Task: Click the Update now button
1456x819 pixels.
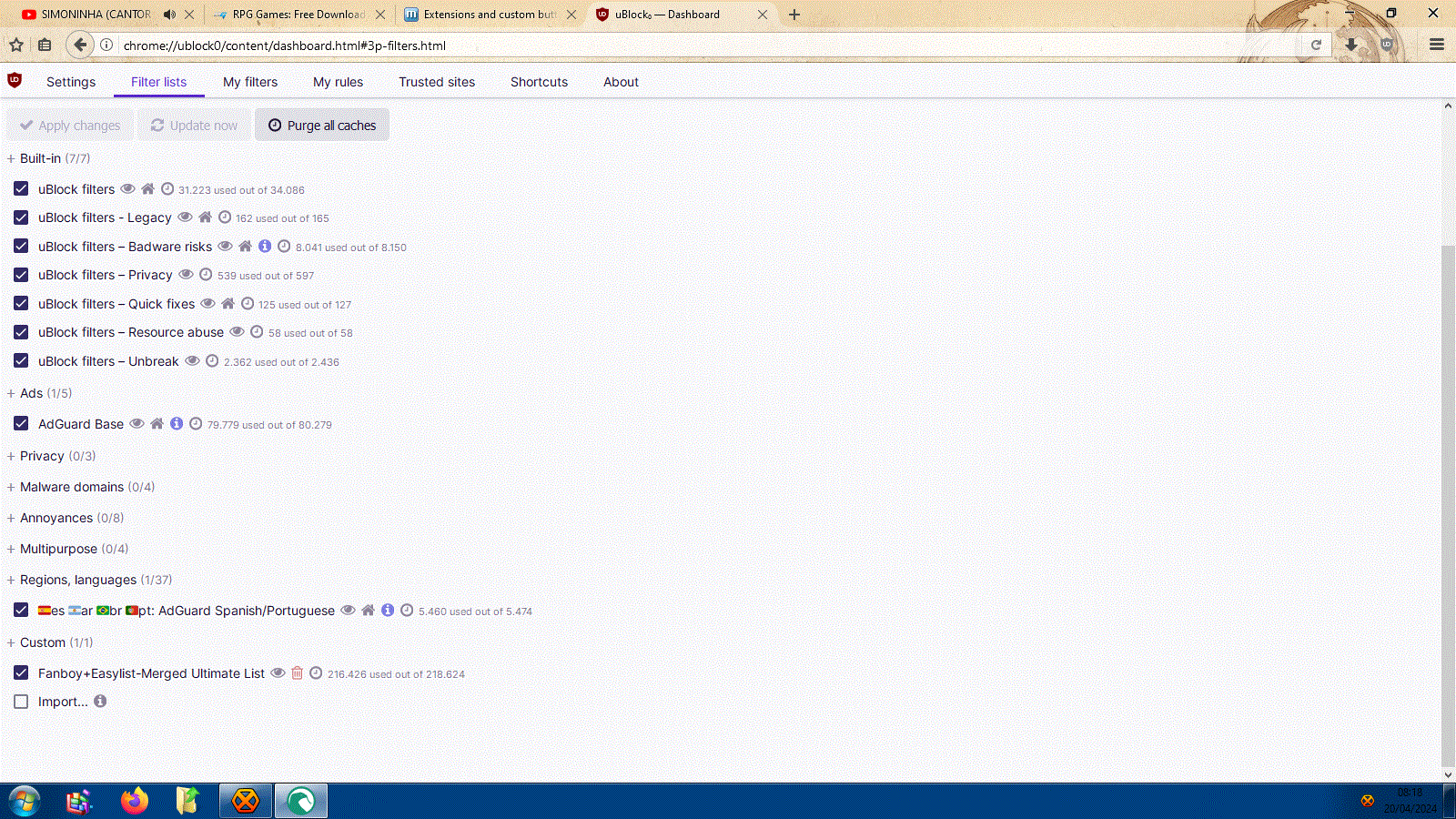Action: [194, 126]
